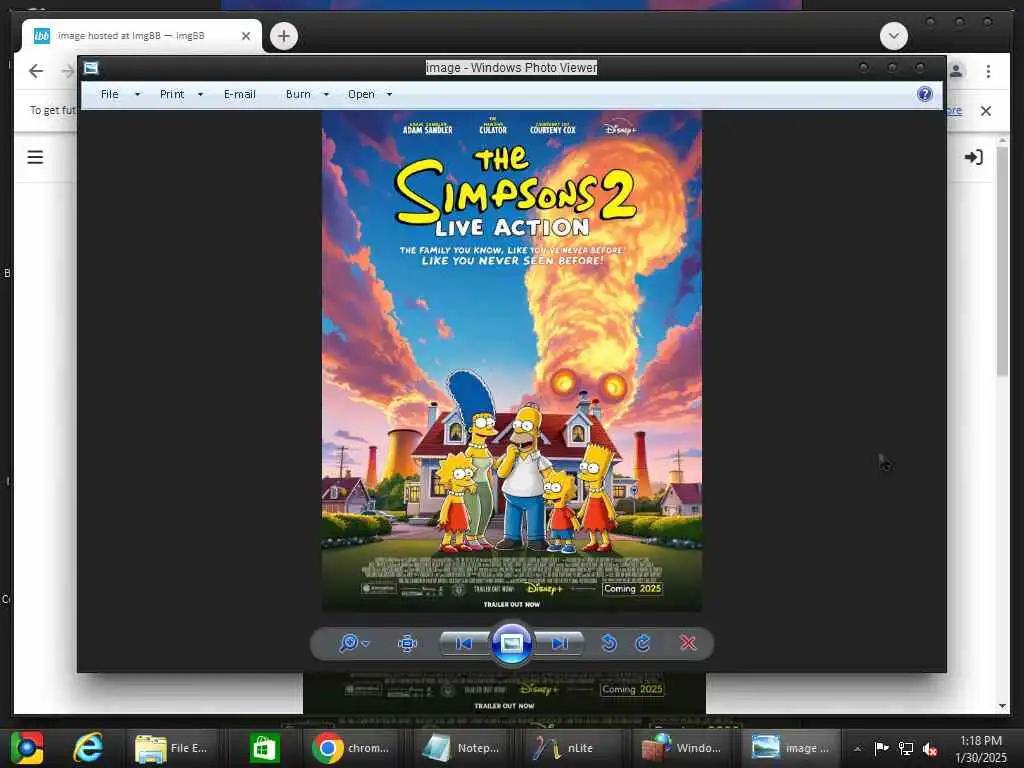Open File Explorer from the taskbar

point(171,748)
